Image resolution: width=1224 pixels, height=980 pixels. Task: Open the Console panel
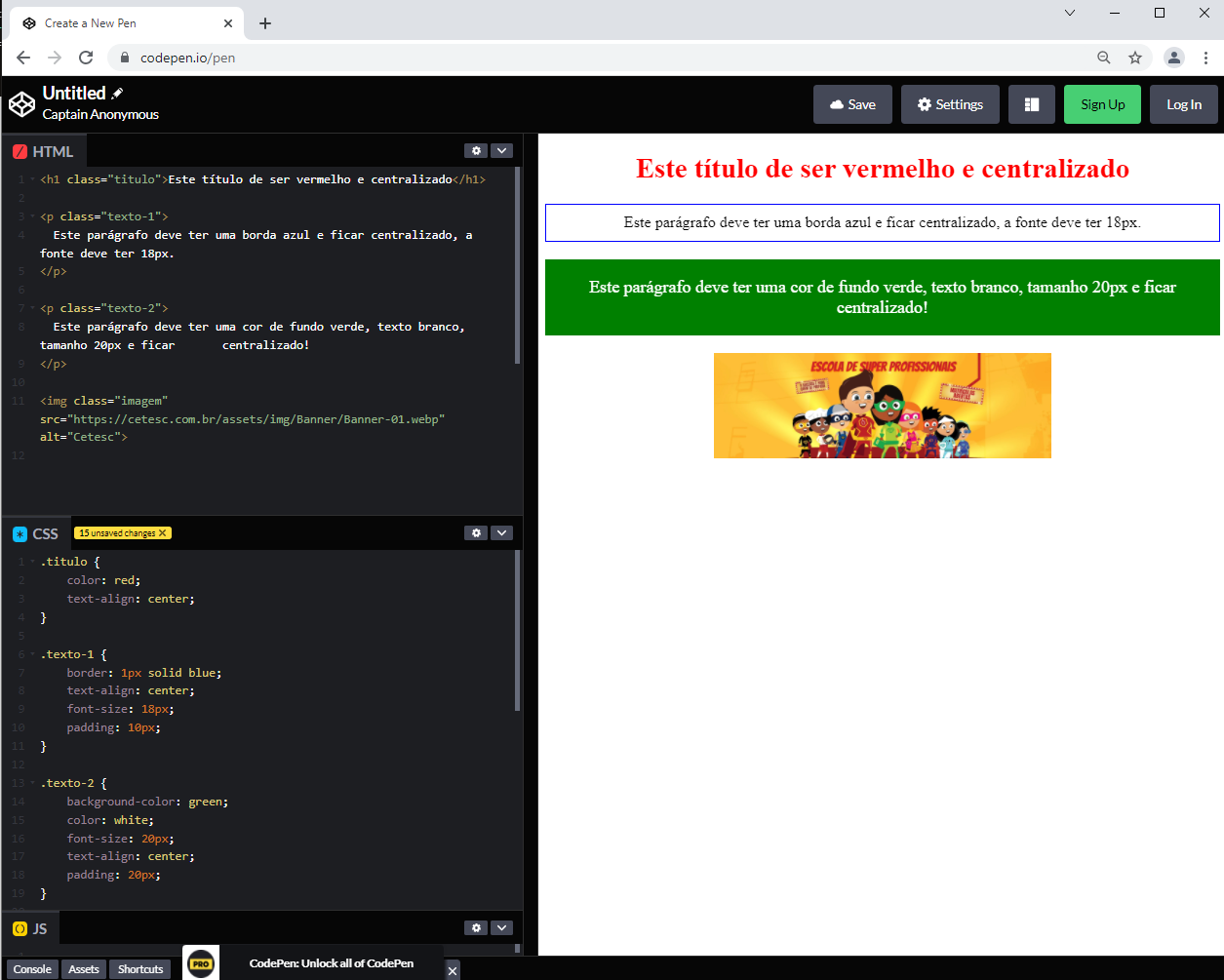pyautogui.click(x=32, y=969)
